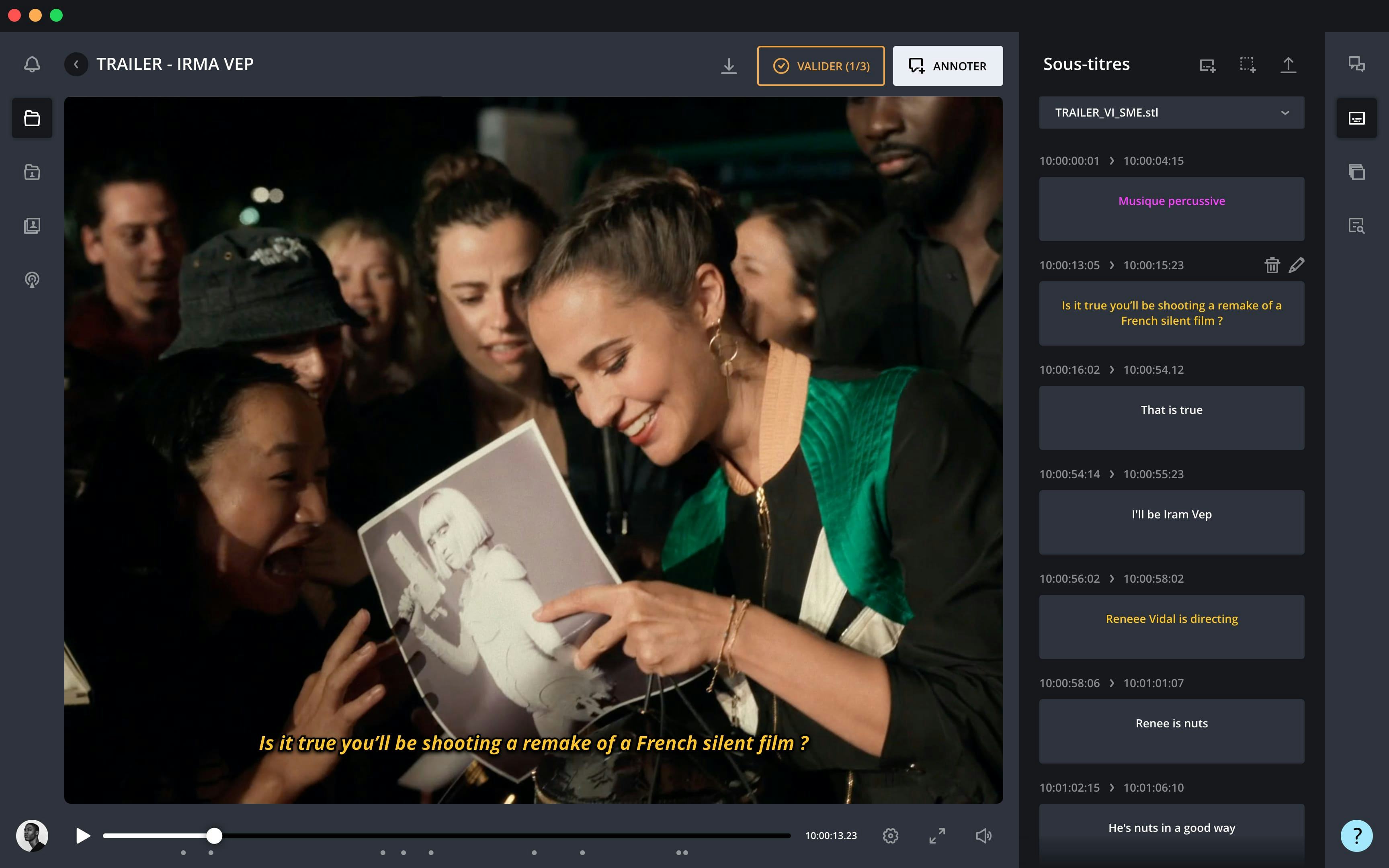The height and width of the screenshot is (868, 1389).
Task: Edit the French silent film subtitle
Action: point(1296,265)
